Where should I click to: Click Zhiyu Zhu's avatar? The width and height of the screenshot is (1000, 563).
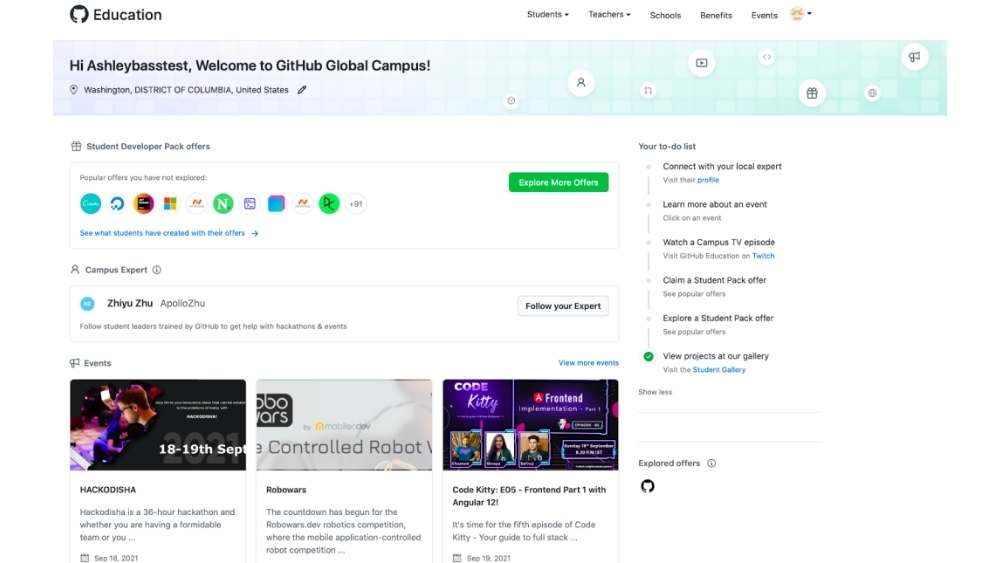tap(87, 304)
